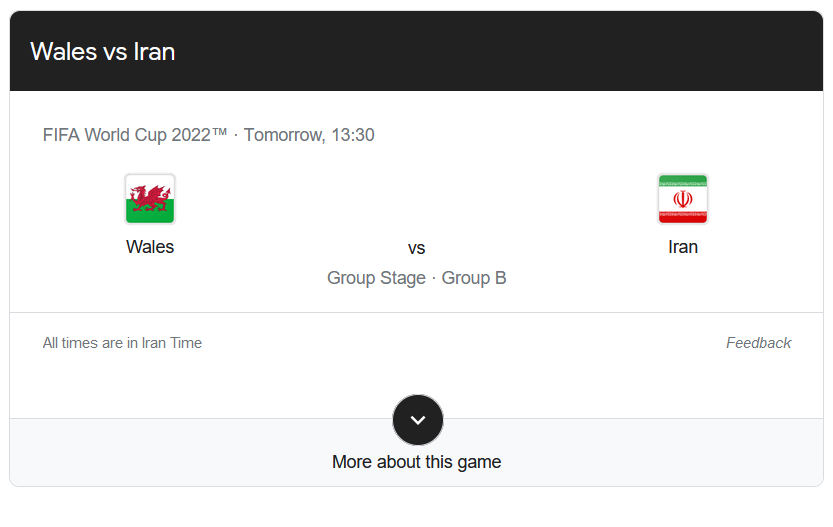
Task: Click the trademark symbol after World Cup 2022
Action: pos(220,134)
